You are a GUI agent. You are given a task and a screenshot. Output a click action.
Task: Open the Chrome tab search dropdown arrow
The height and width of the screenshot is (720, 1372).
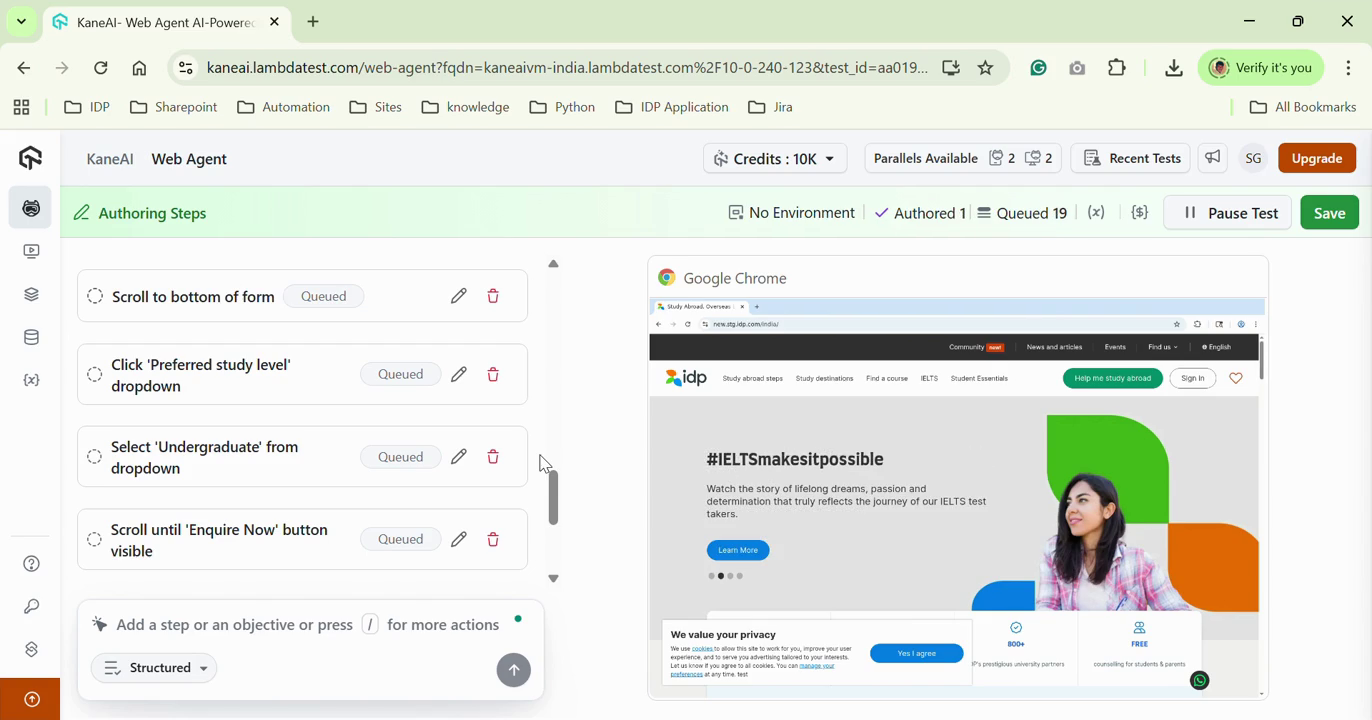pyautogui.click(x=21, y=21)
